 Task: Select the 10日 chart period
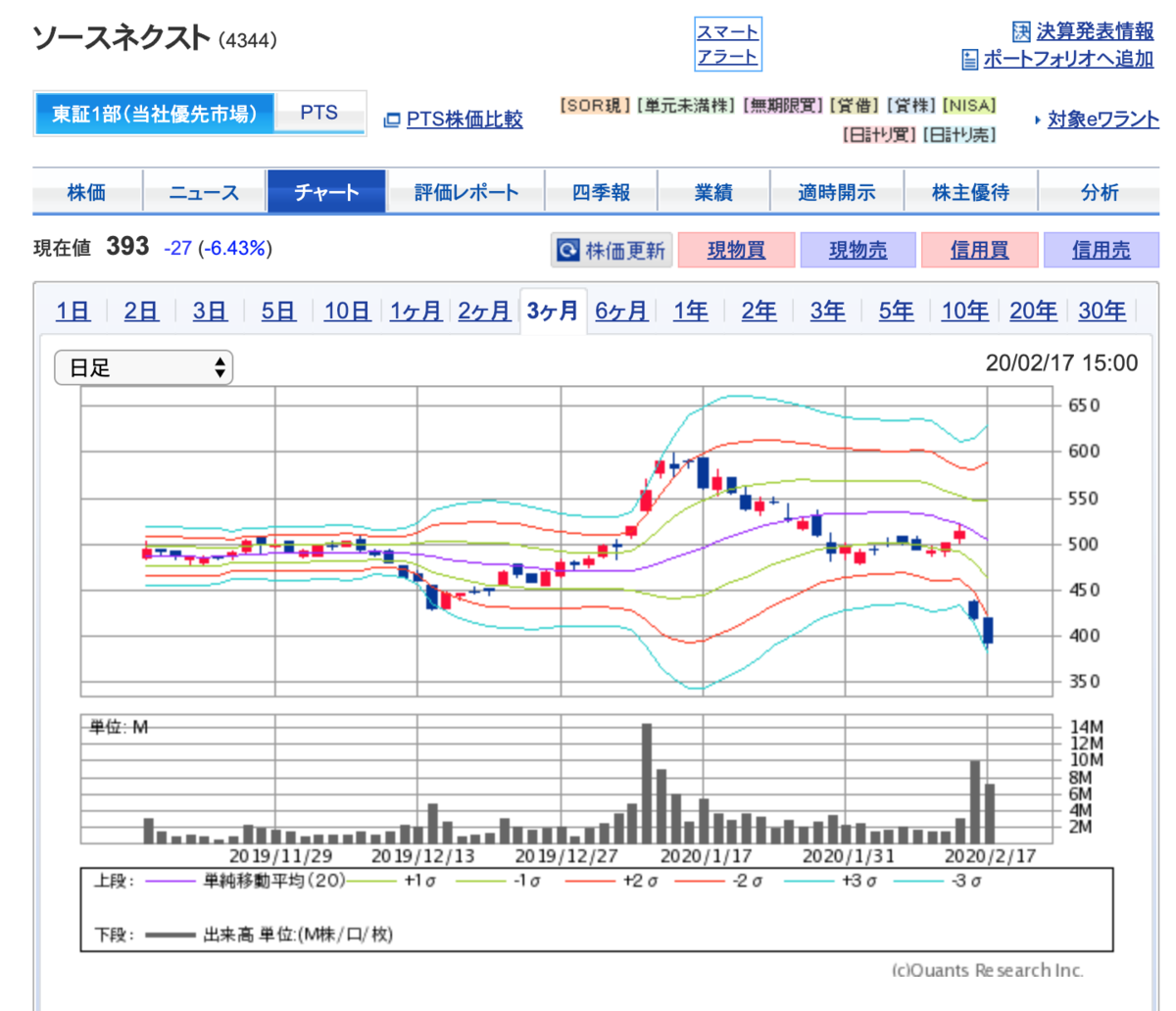pyautogui.click(x=347, y=312)
